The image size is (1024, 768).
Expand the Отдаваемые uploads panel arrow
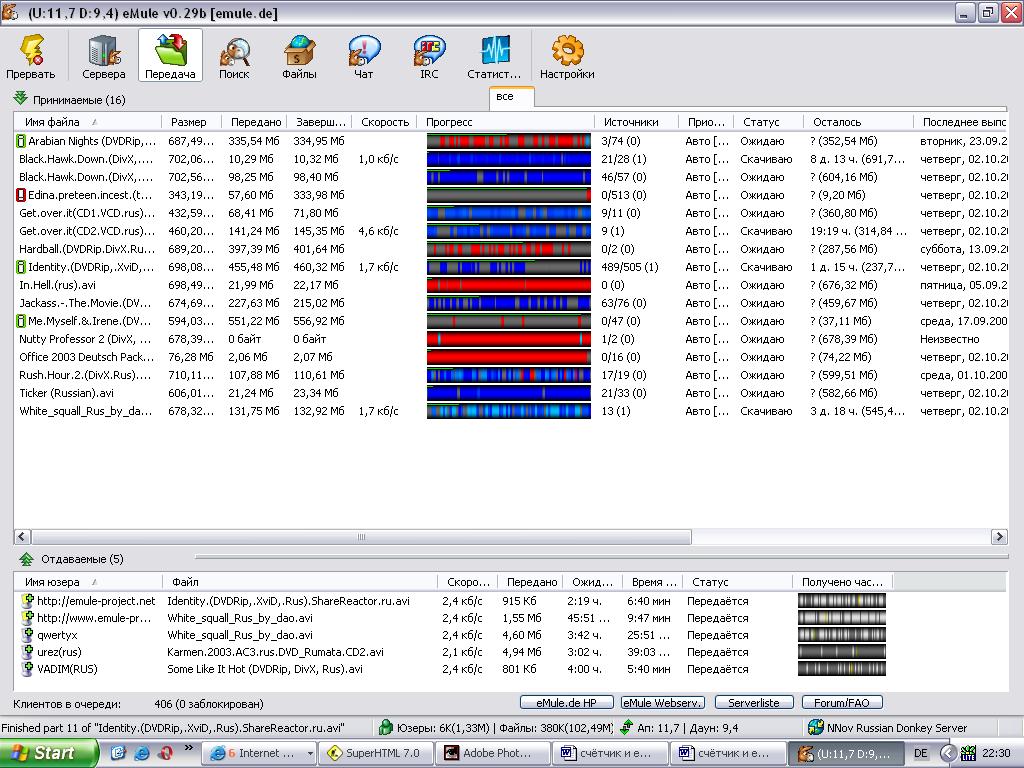click(26, 559)
